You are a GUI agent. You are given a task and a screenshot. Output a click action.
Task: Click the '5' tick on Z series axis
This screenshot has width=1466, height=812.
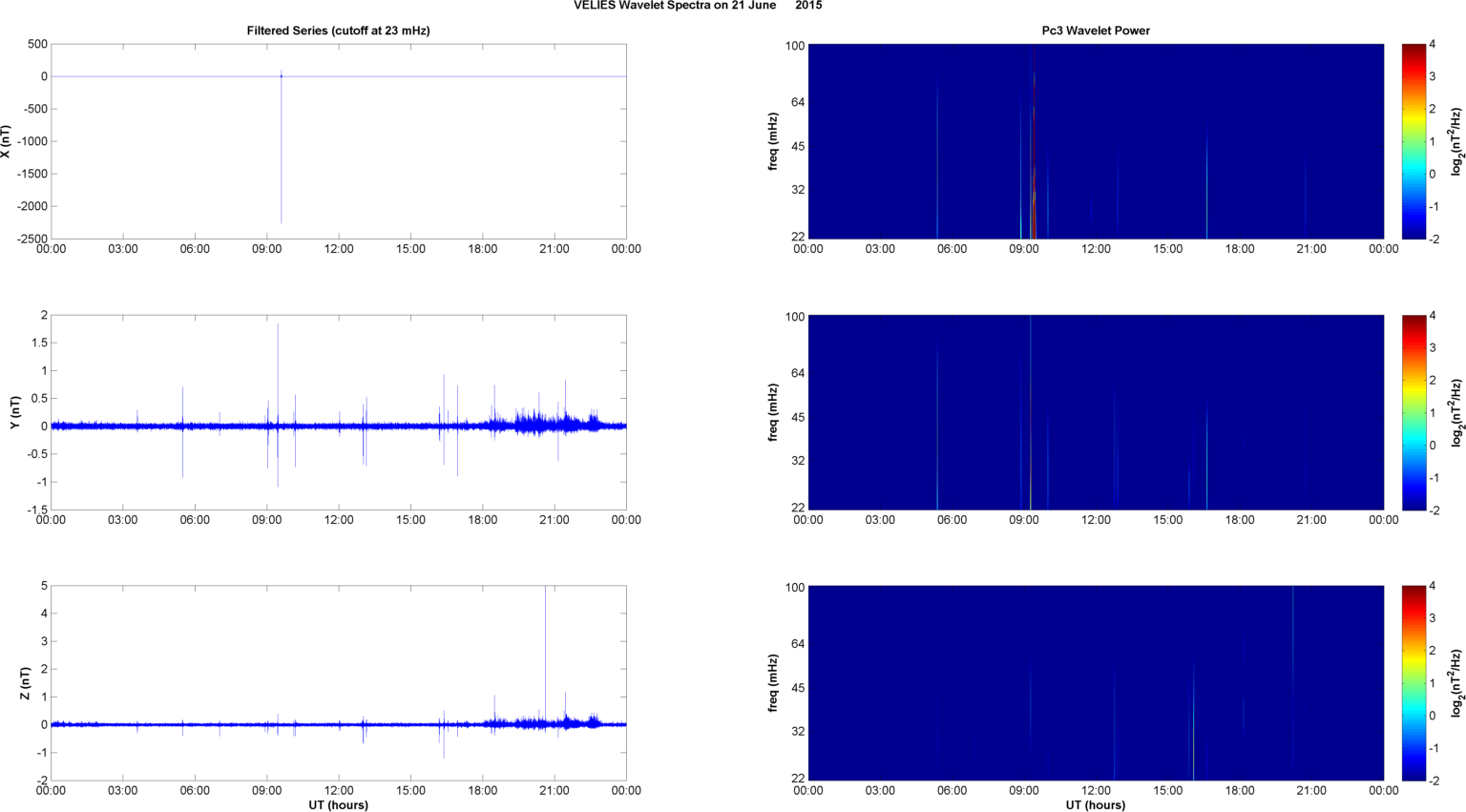pos(44,586)
